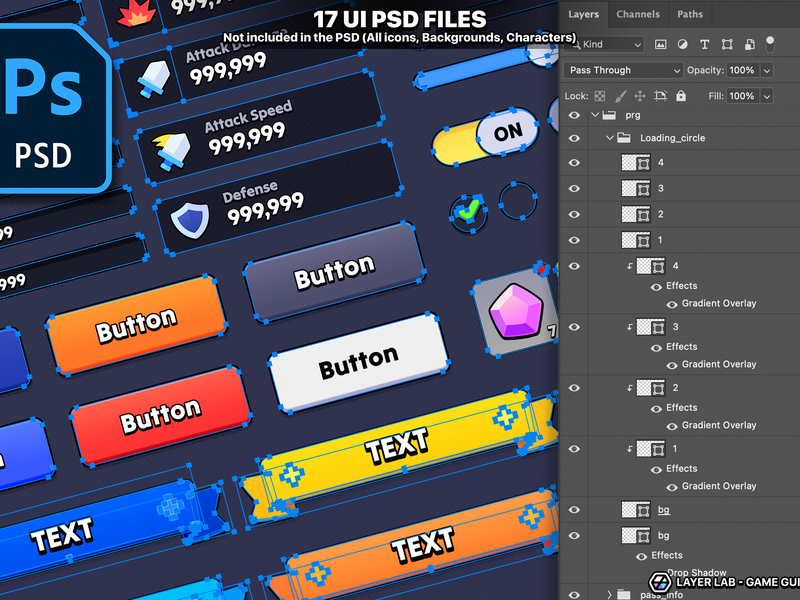Image resolution: width=800 pixels, height=600 pixels.
Task: Filter layers by adjustment layer type
Action: (x=682, y=44)
